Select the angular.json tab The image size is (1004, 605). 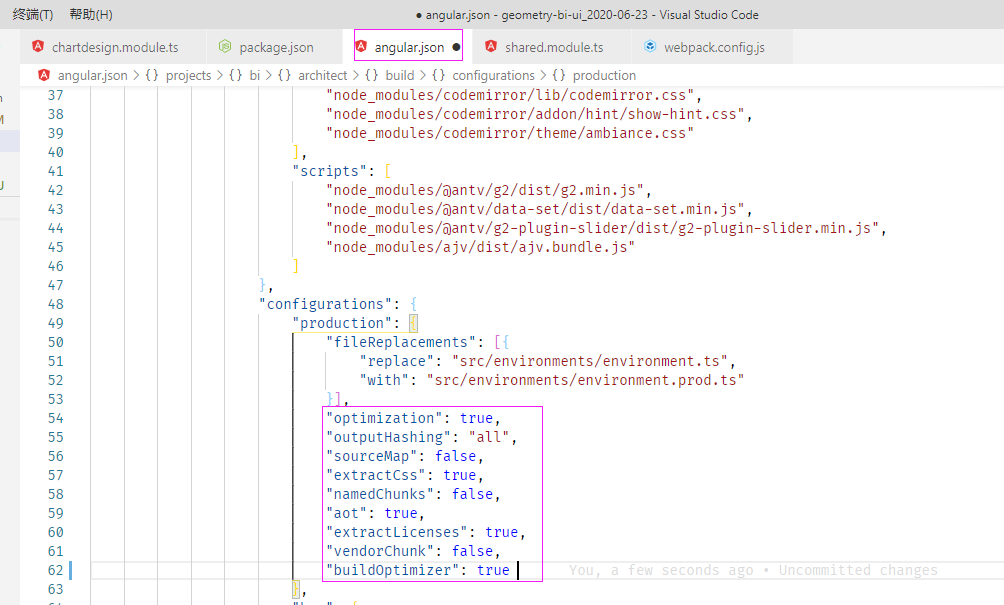click(408, 47)
